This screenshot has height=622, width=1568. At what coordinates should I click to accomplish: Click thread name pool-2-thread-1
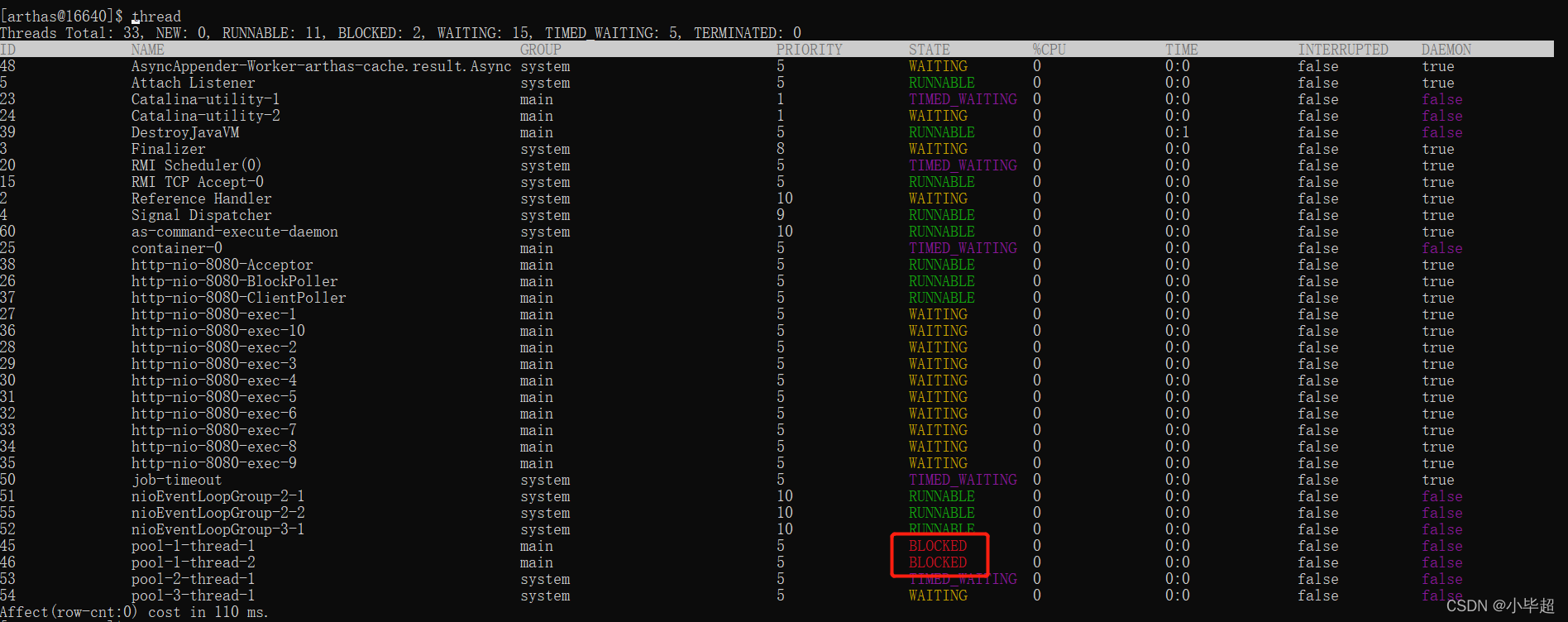pos(194,579)
